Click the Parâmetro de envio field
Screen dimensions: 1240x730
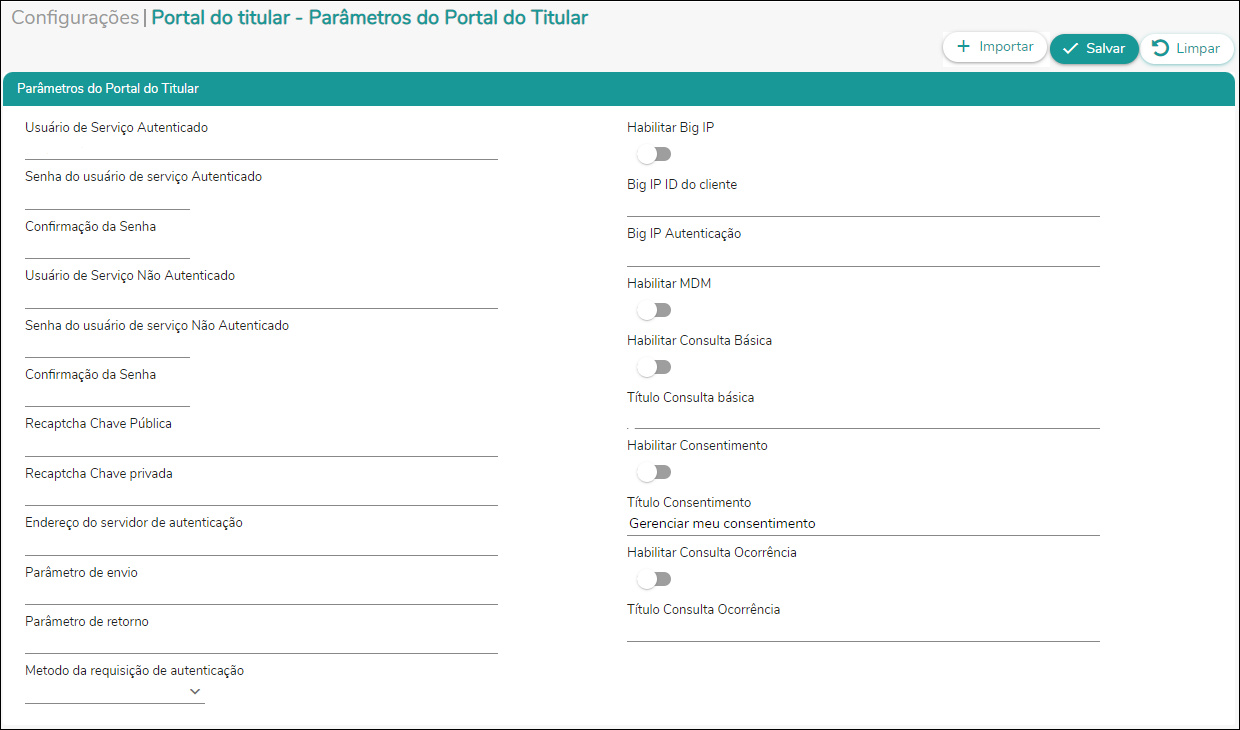point(261,593)
